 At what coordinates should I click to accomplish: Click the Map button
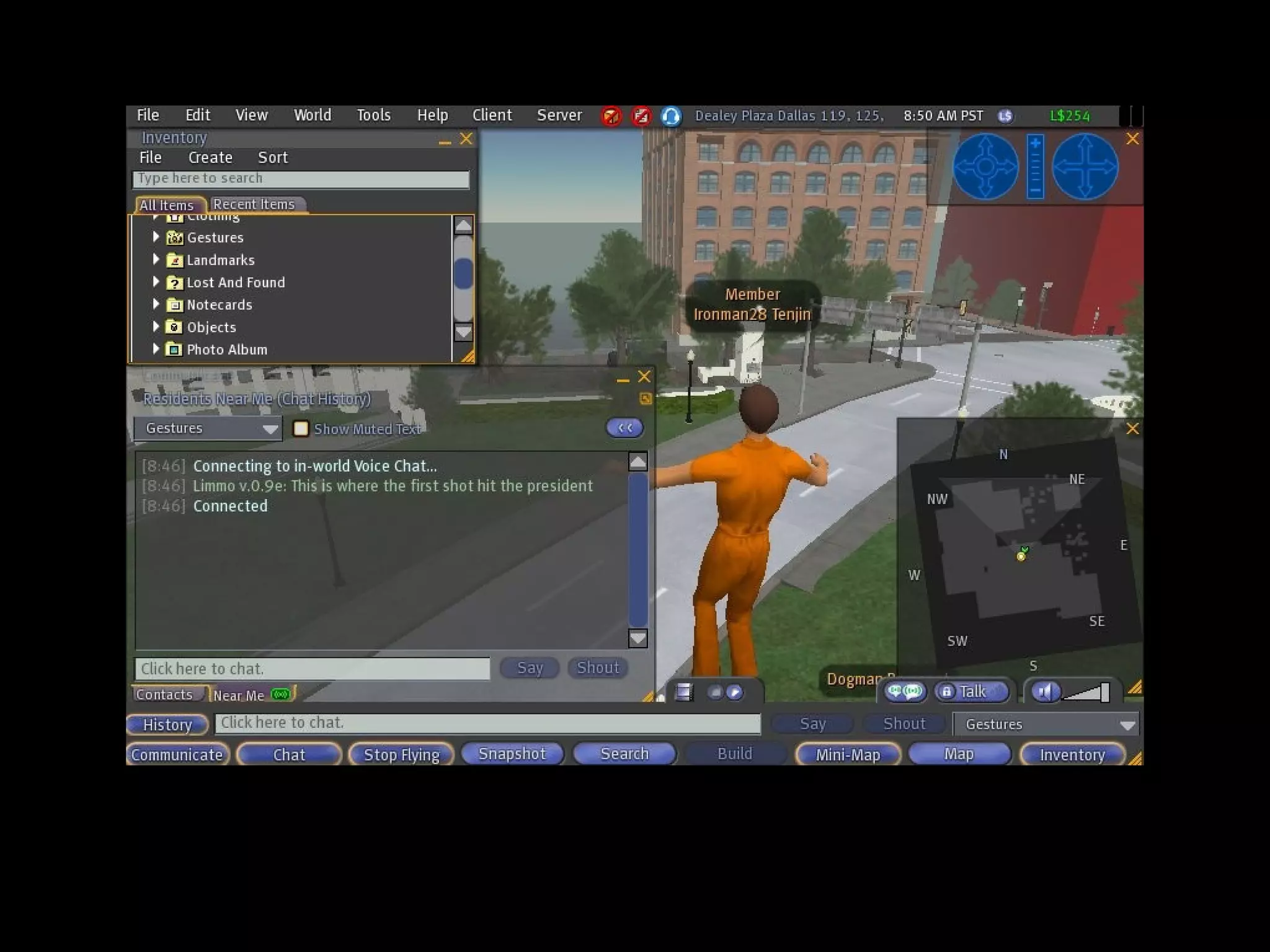point(959,754)
